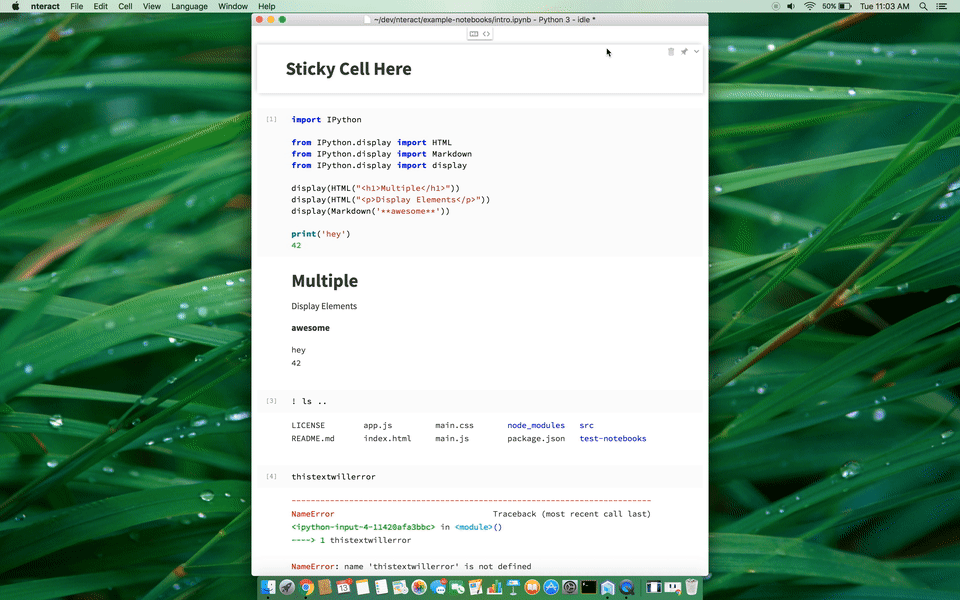
Task: Click the bold 'awesome' output text
Action: [x=310, y=328]
